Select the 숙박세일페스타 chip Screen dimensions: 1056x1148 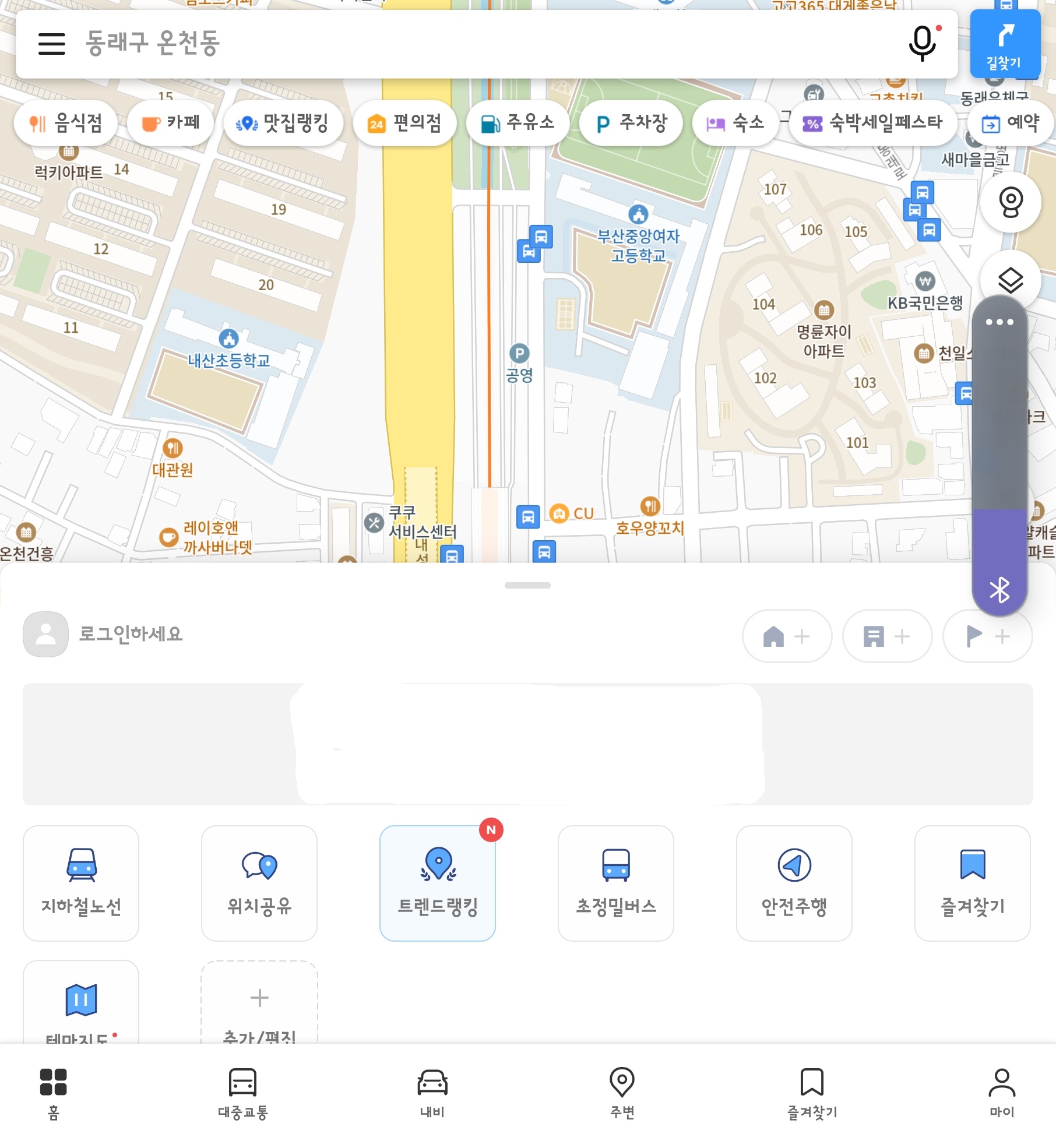872,123
